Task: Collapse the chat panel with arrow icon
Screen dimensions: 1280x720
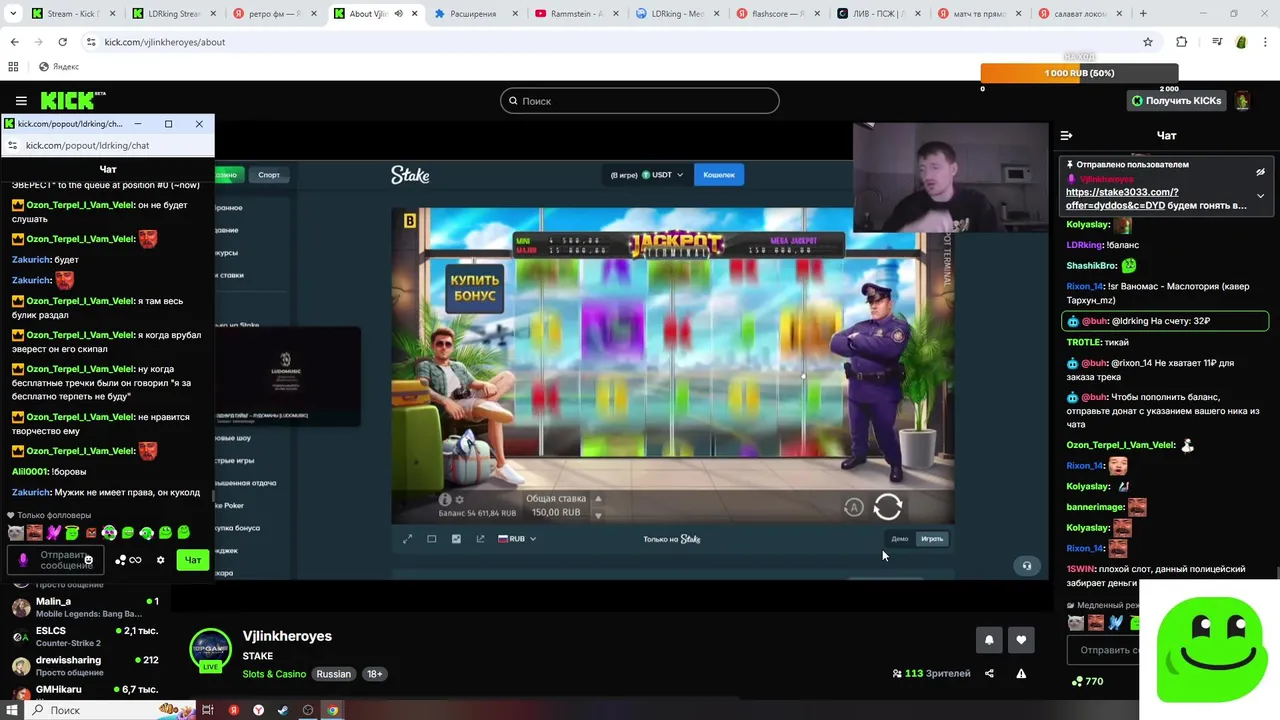Action: click(x=1066, y=135)
